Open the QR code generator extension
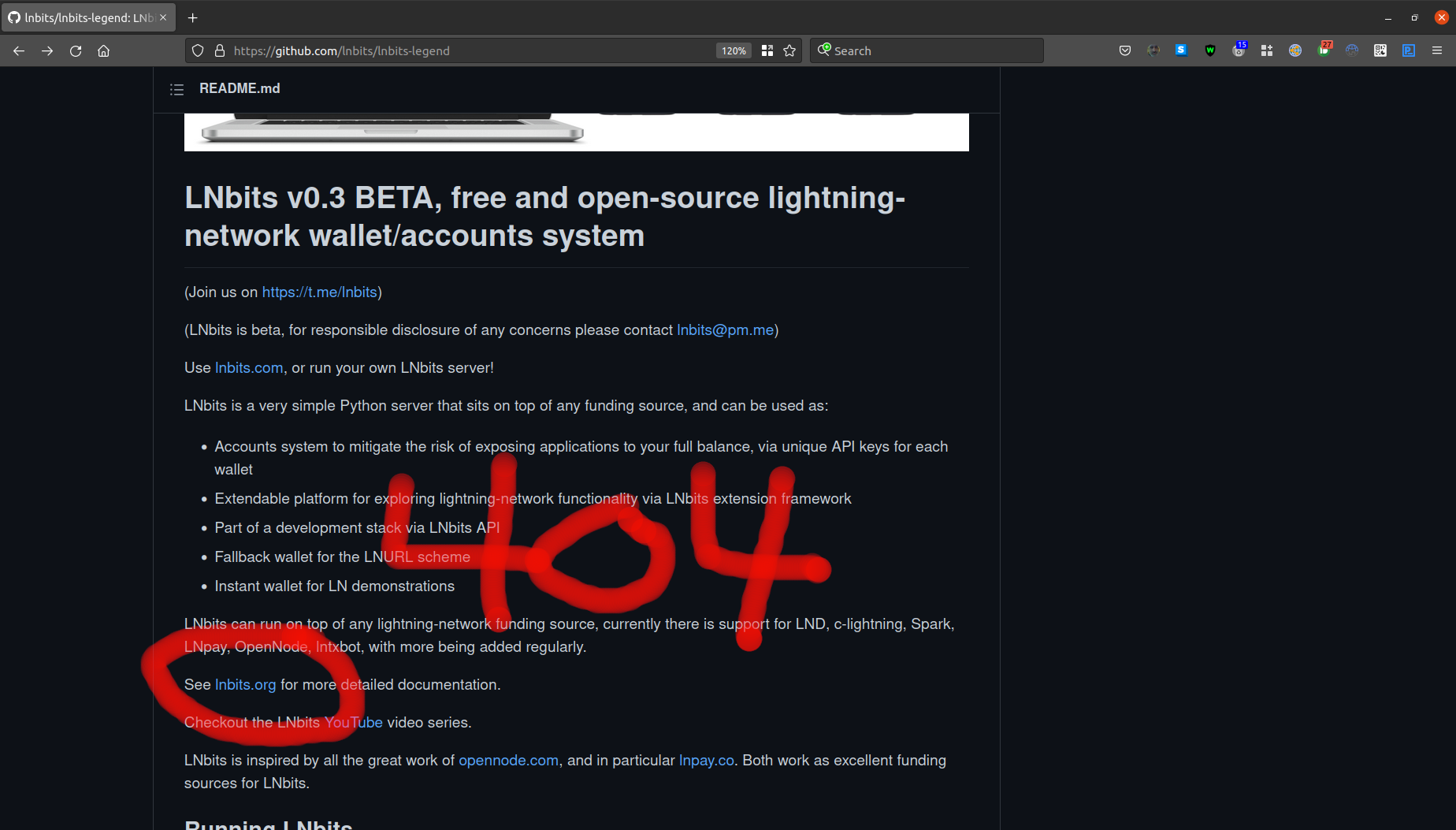Viewport: 1456px width, 830px height. click(1380, 50)
